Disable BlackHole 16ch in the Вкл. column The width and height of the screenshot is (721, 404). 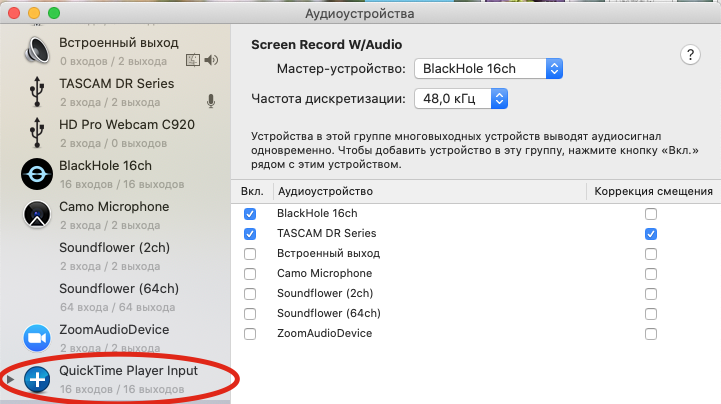pos(250,214)
